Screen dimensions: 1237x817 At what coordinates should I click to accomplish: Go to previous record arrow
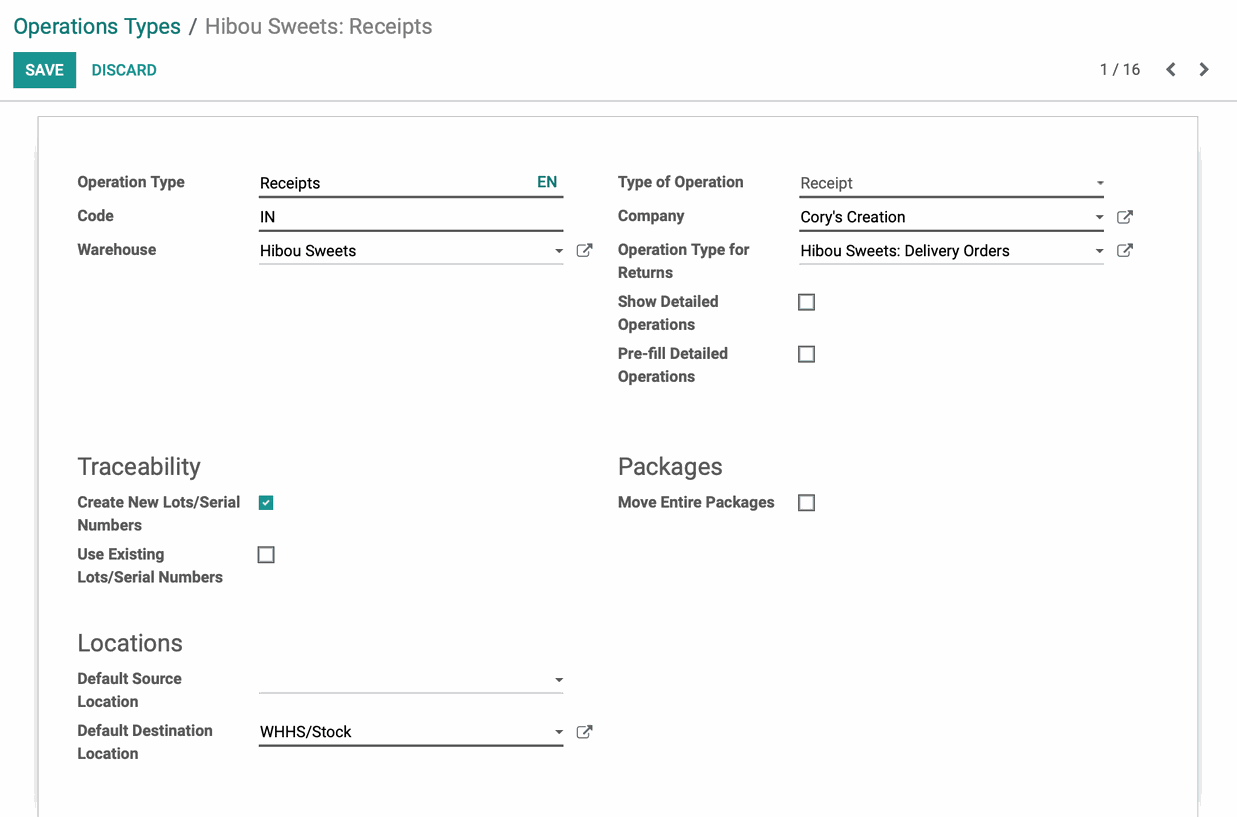[x=1171, y=69]
